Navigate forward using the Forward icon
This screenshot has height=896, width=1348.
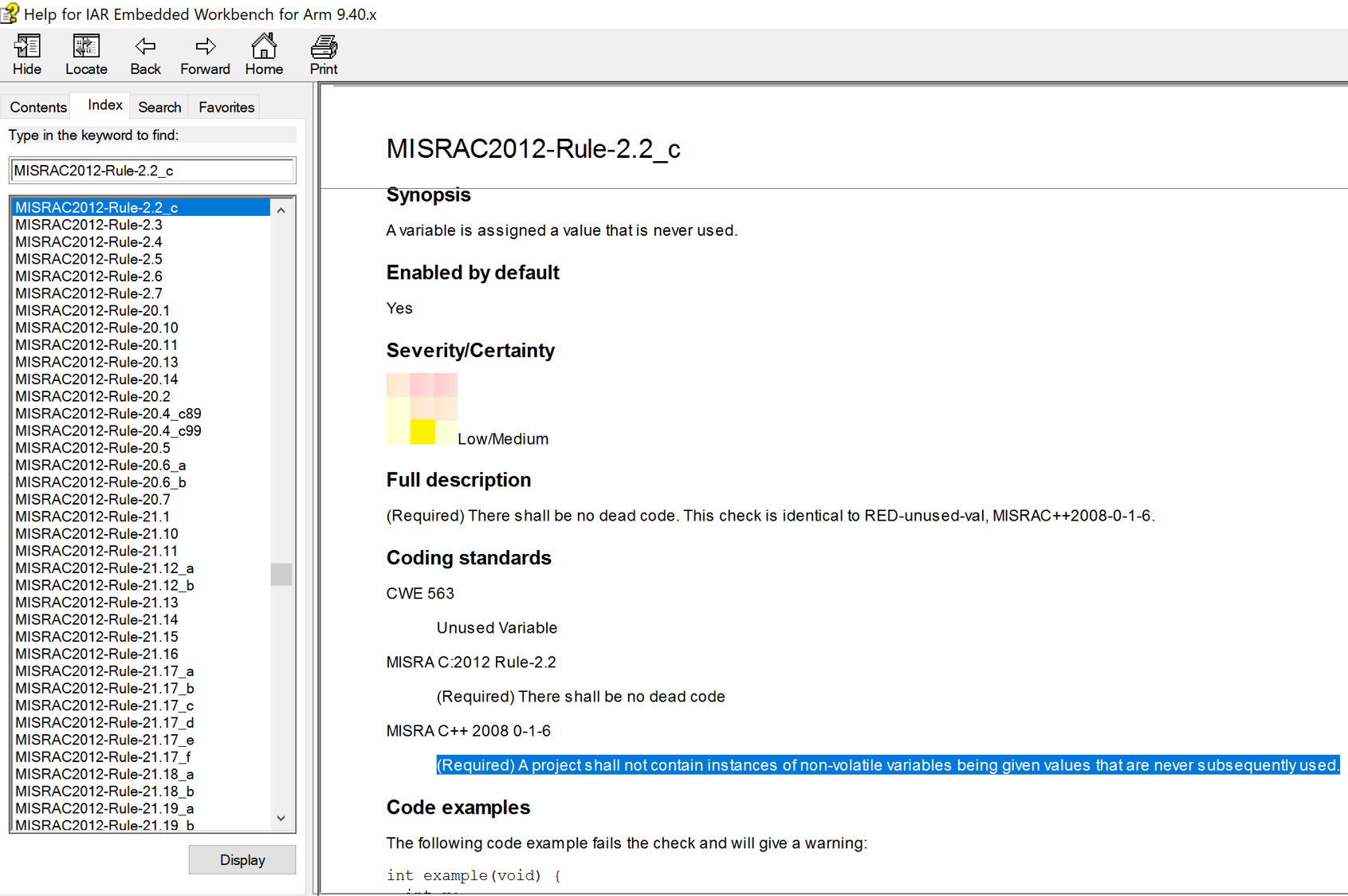[204, 53]
